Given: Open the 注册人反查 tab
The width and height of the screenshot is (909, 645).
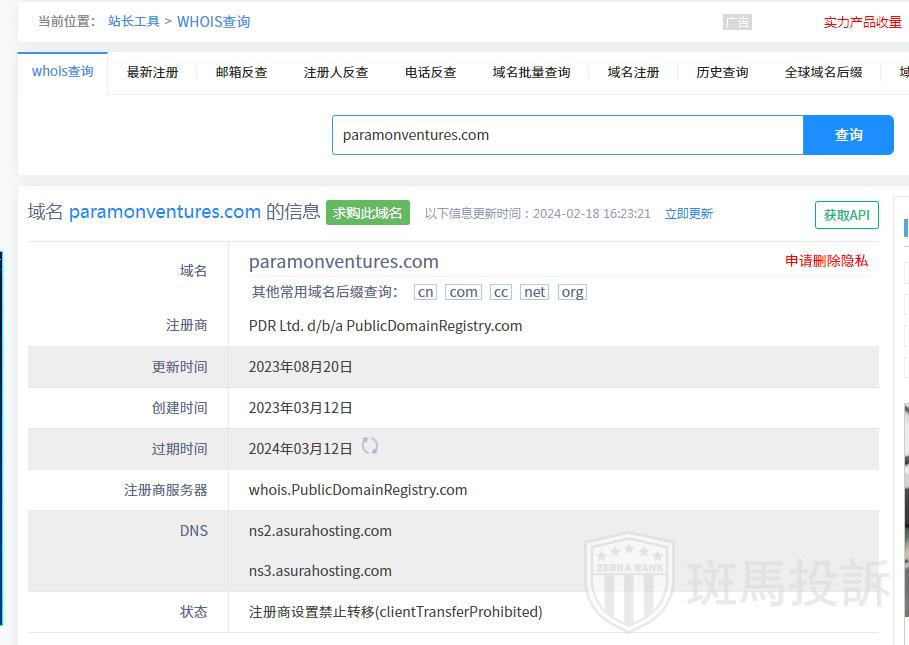Looking at the screenshot, I should pyautogui.click(x=336, y=72).
